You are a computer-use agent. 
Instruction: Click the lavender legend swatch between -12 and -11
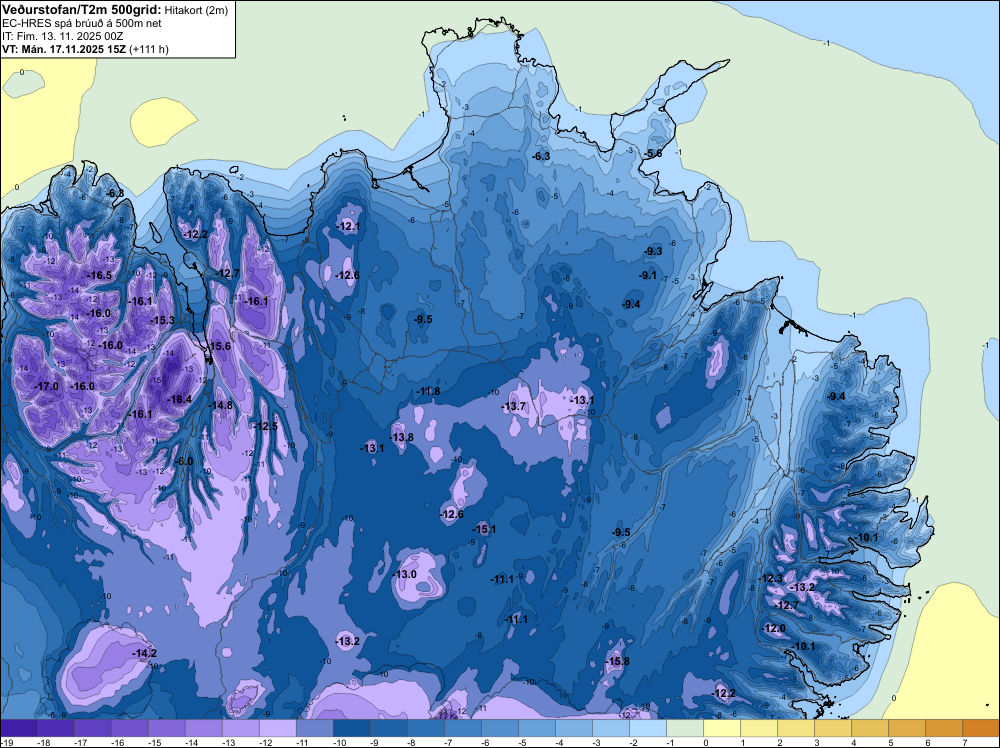278,728
